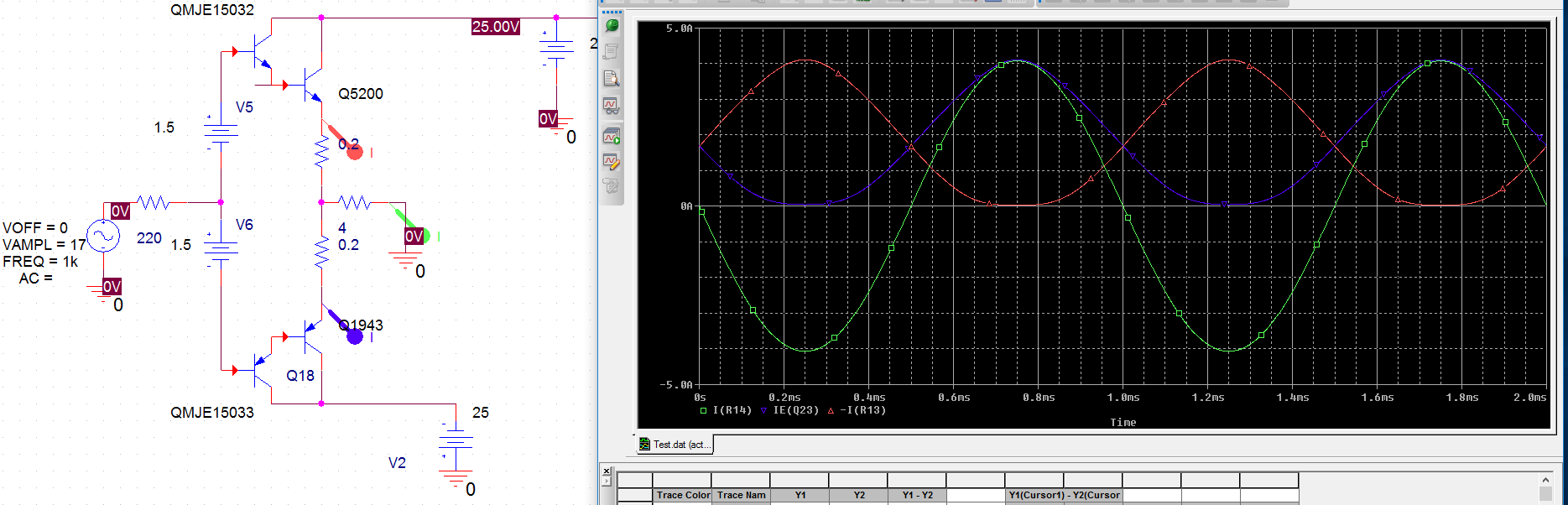Click the cursor table vertical scrollbar thumb
Viewport: 1568px width, 505px height.
pyautogui.click(x=1545, y=495)
